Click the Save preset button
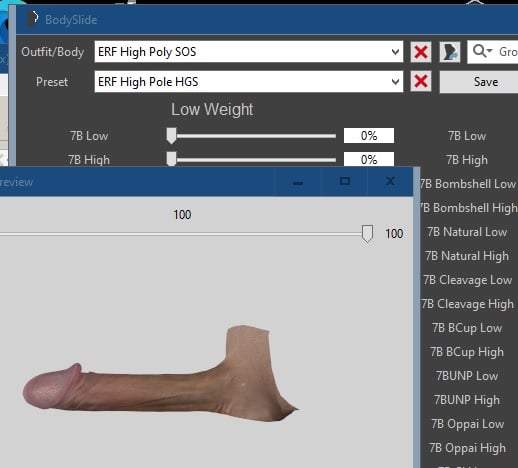 [x=479, y=82]
